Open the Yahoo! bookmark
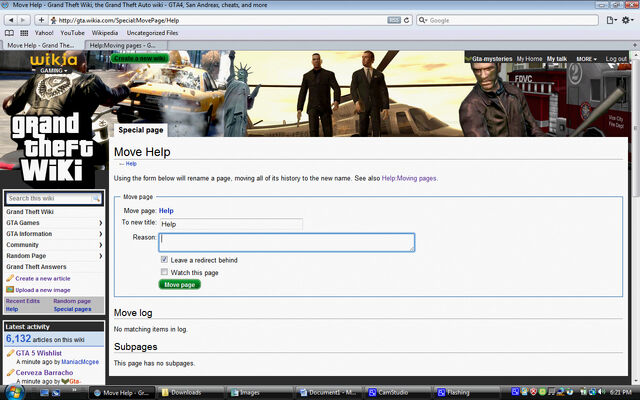This screenshot has height=400, width=640. point(44,33)
